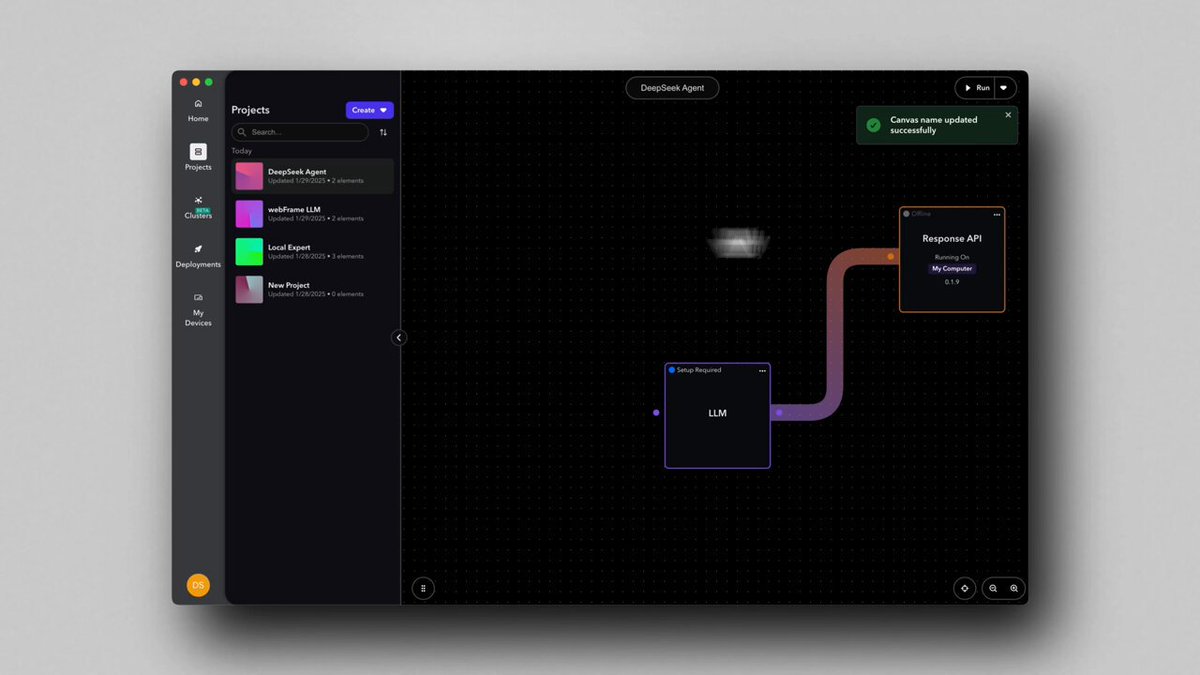Select the Response API node
This screenshot has height=675, width=1200.
[952, 260]
